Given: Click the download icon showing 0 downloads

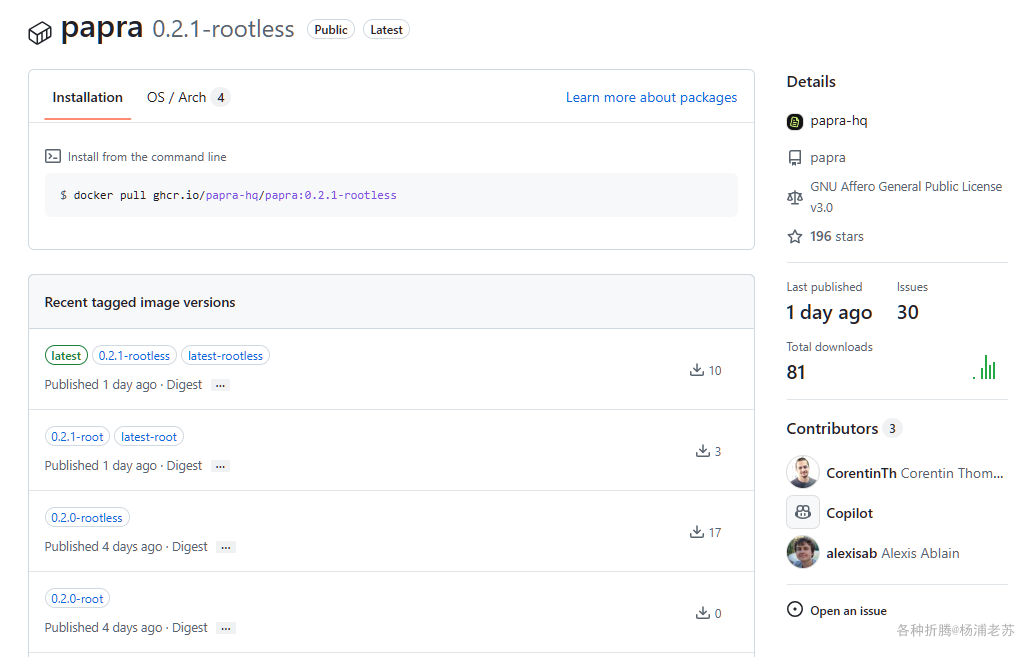Looking at the screenshot, I should [x=702, y=613].
